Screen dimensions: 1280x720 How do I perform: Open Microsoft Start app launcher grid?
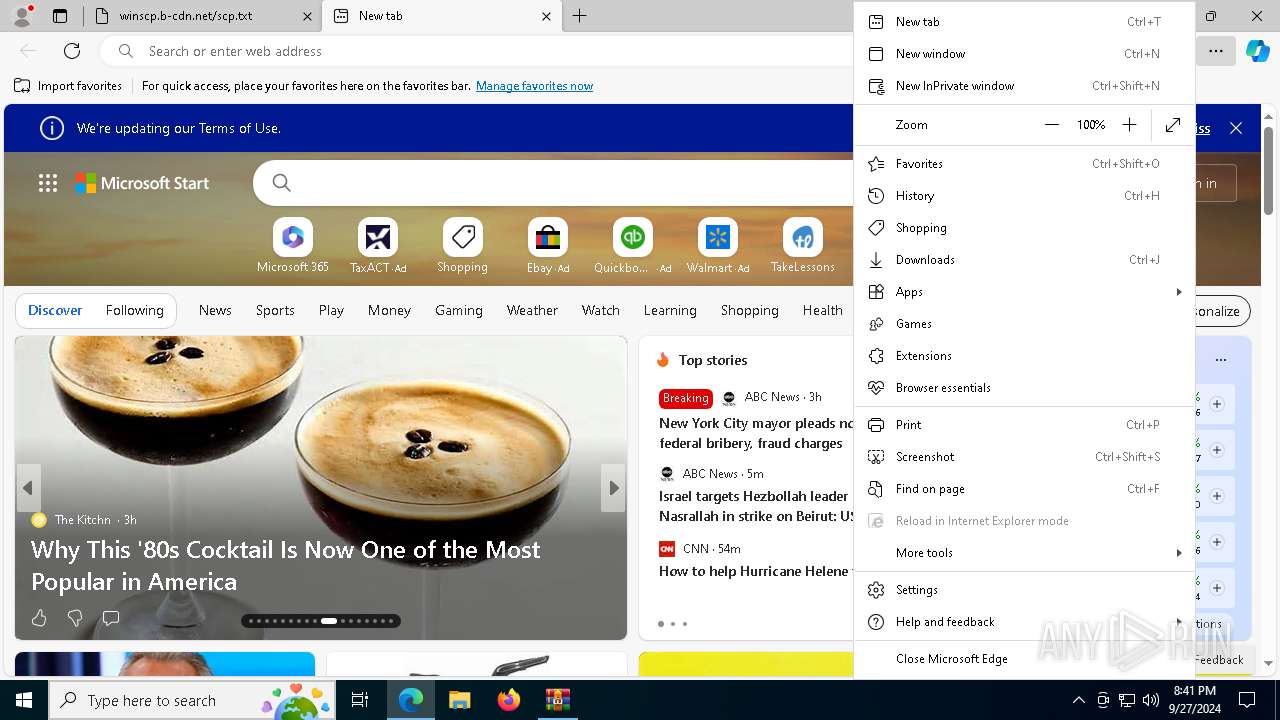coord(48,183)
